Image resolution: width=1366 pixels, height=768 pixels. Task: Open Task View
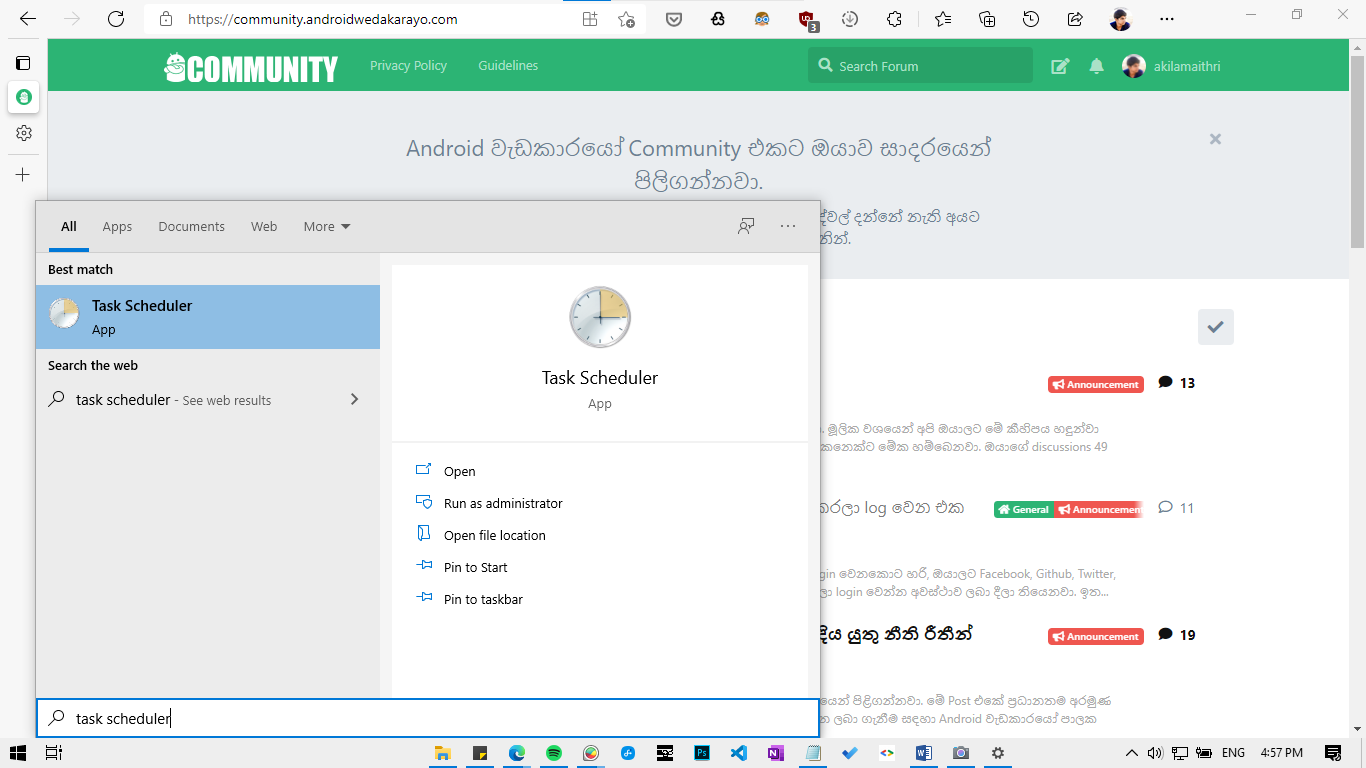point(54,753)
